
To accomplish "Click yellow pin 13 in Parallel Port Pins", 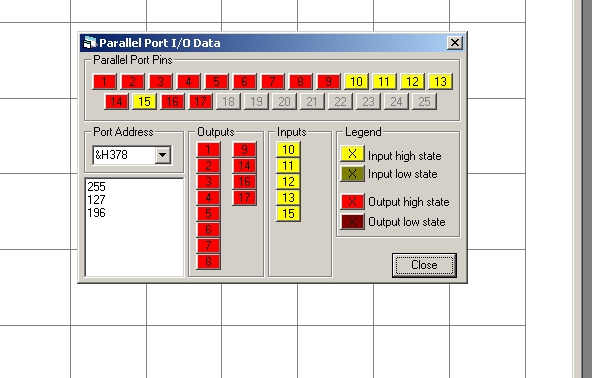I will pyautogui.click(x=440, y=82).
